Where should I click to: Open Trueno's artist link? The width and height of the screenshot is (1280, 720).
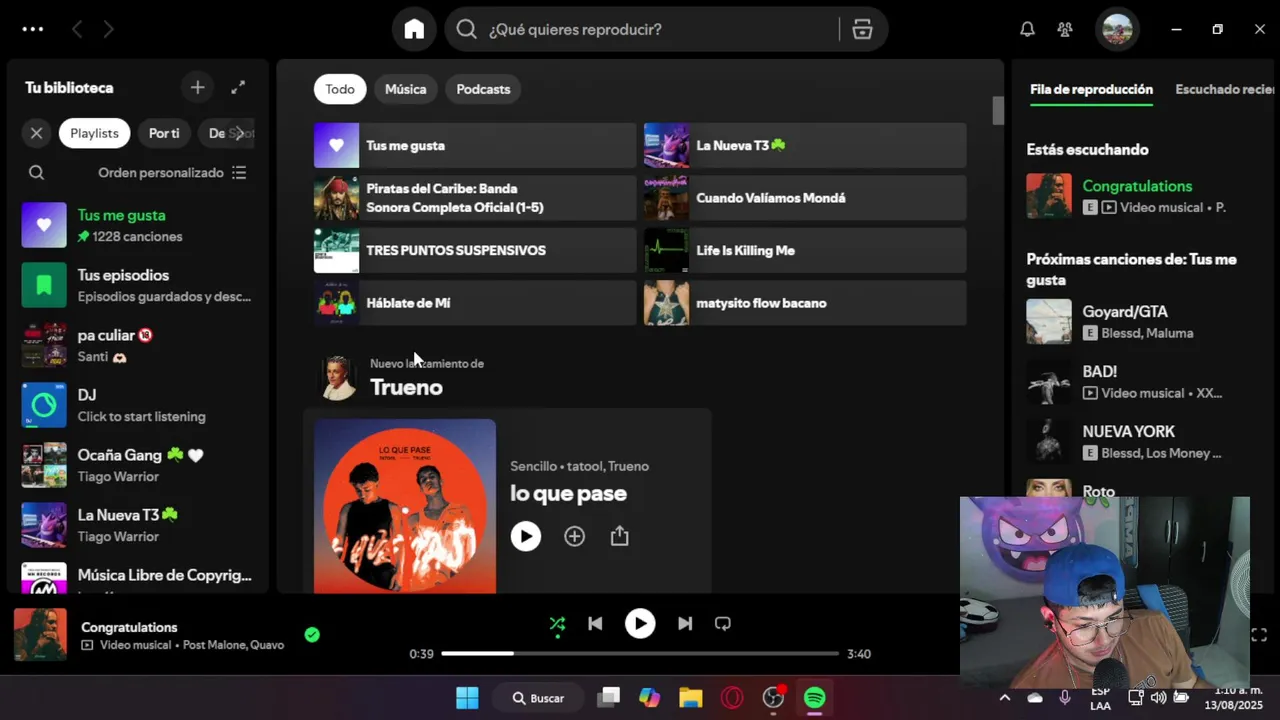(406, 387)
